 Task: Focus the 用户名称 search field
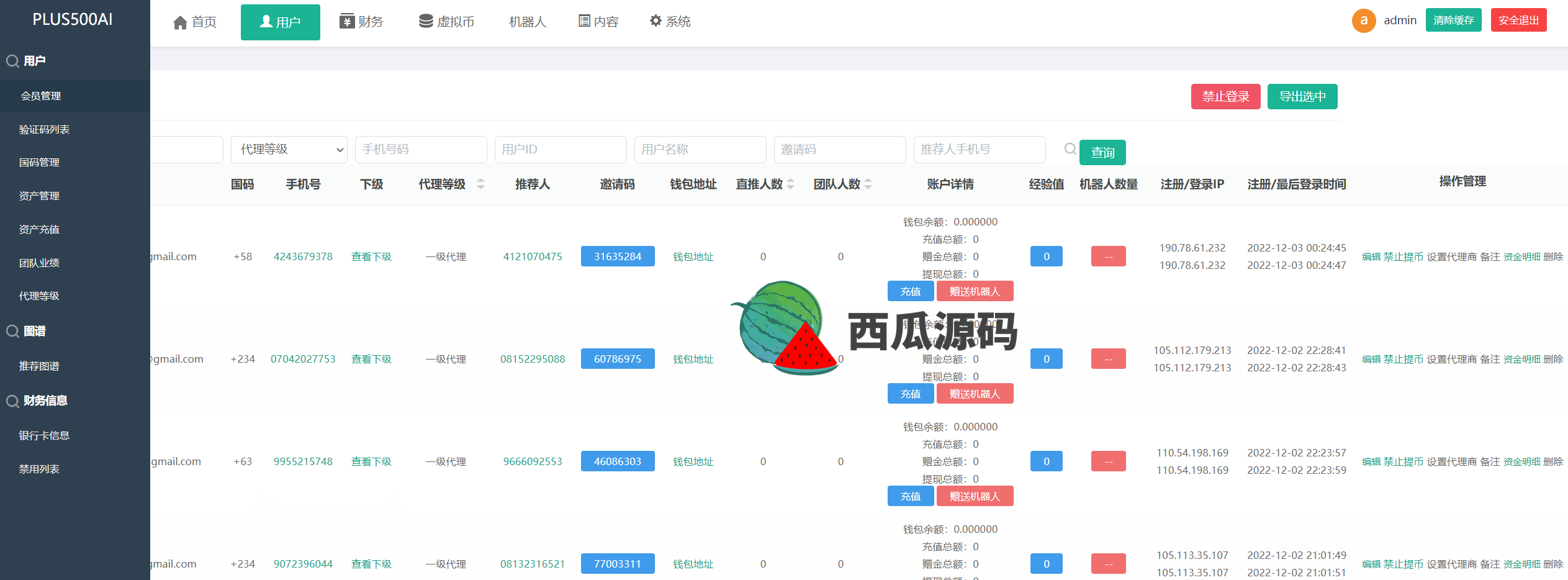(700, 150)
